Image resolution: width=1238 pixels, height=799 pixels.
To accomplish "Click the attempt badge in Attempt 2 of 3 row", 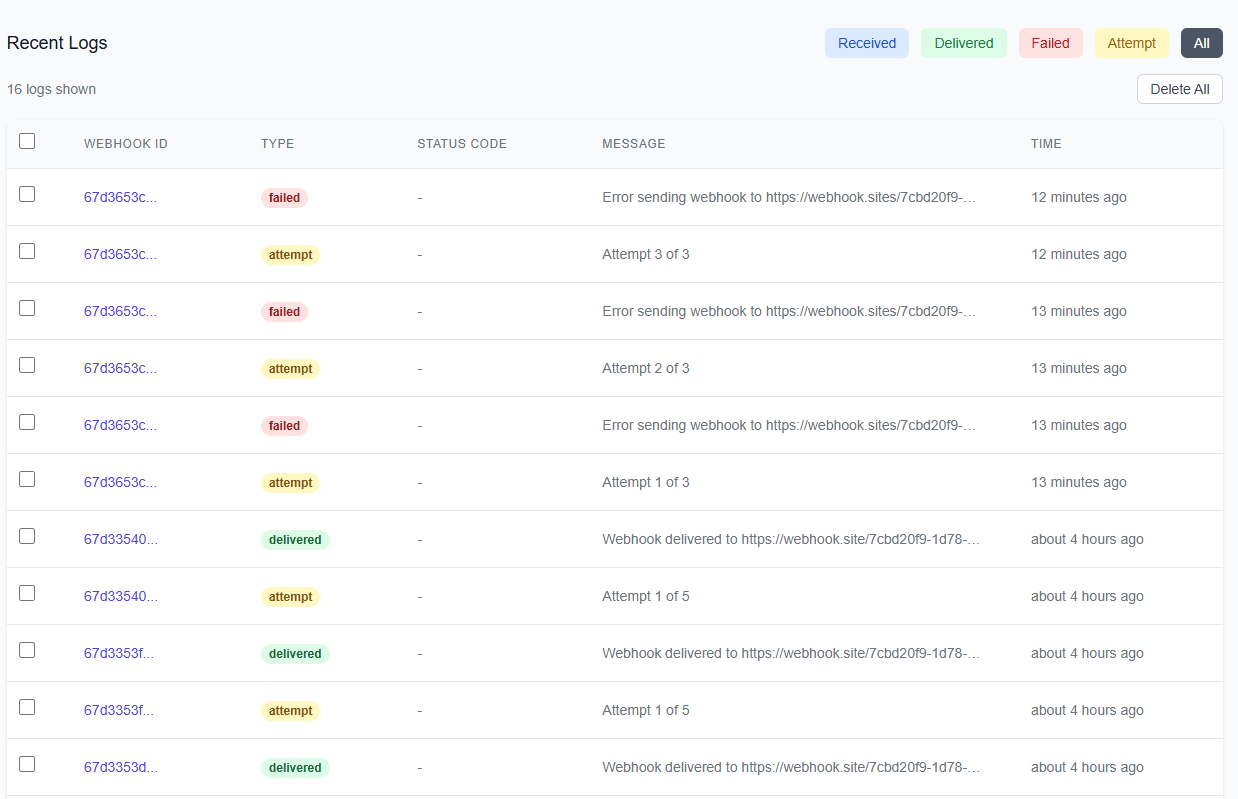I will coord(291,369).
